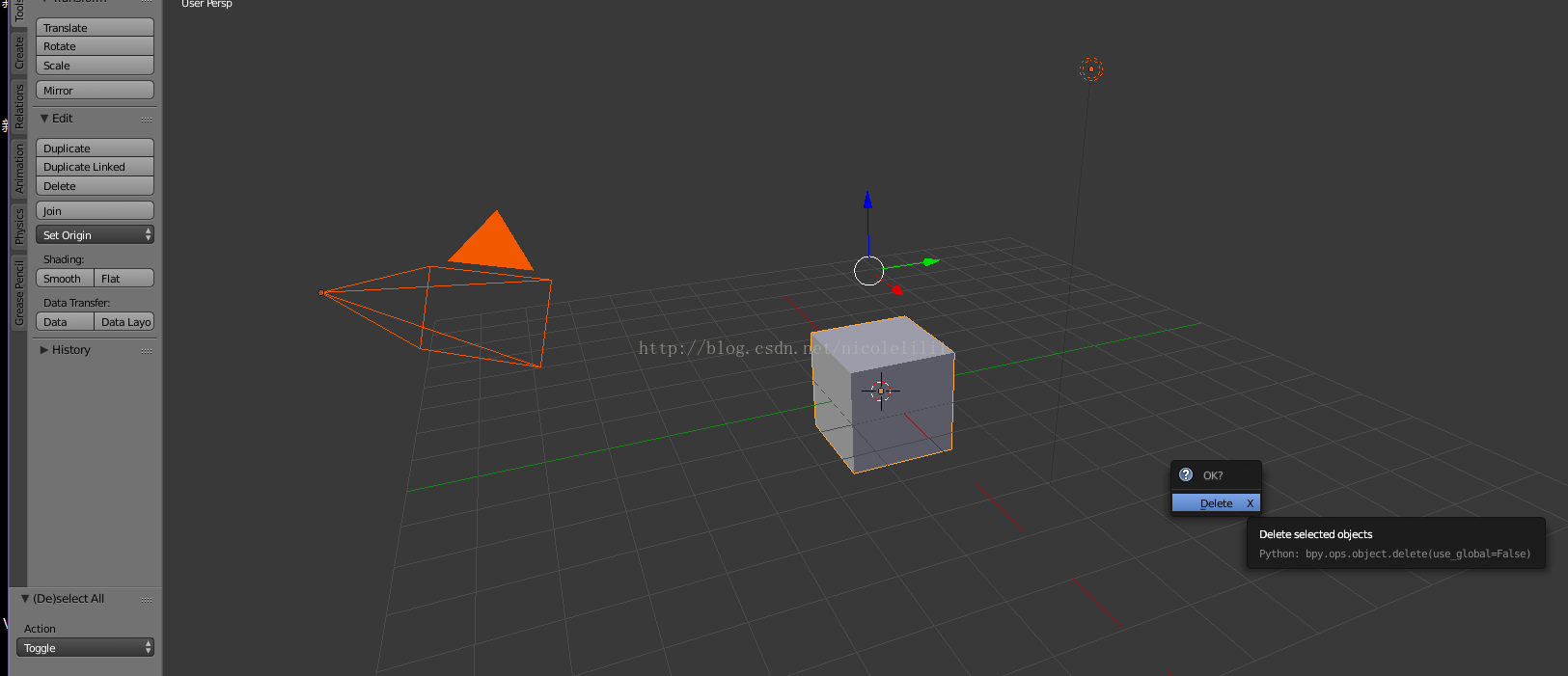The width and height of the screenshot is (1568, 676).
Task: Click the green Y-axis manipulator arrow
Action: point(930,261)
